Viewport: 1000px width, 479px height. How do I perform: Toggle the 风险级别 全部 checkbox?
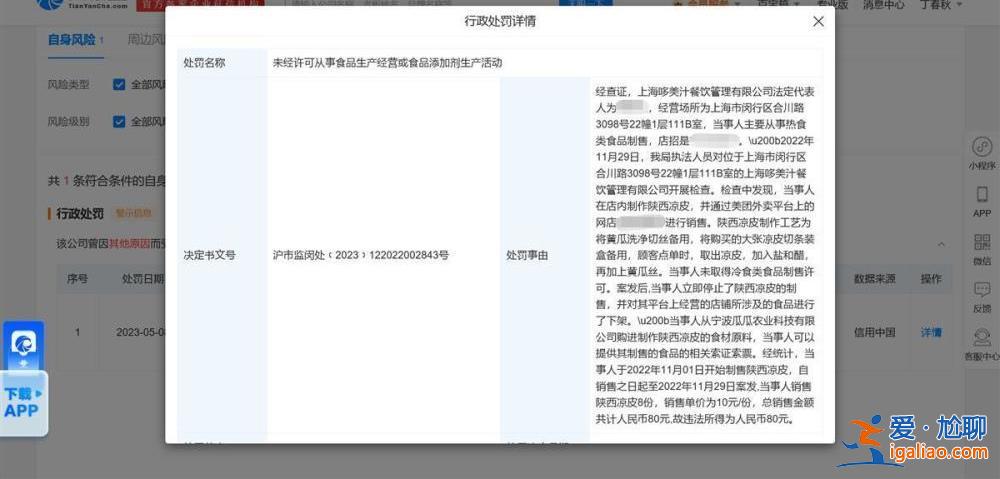(119, 121)
